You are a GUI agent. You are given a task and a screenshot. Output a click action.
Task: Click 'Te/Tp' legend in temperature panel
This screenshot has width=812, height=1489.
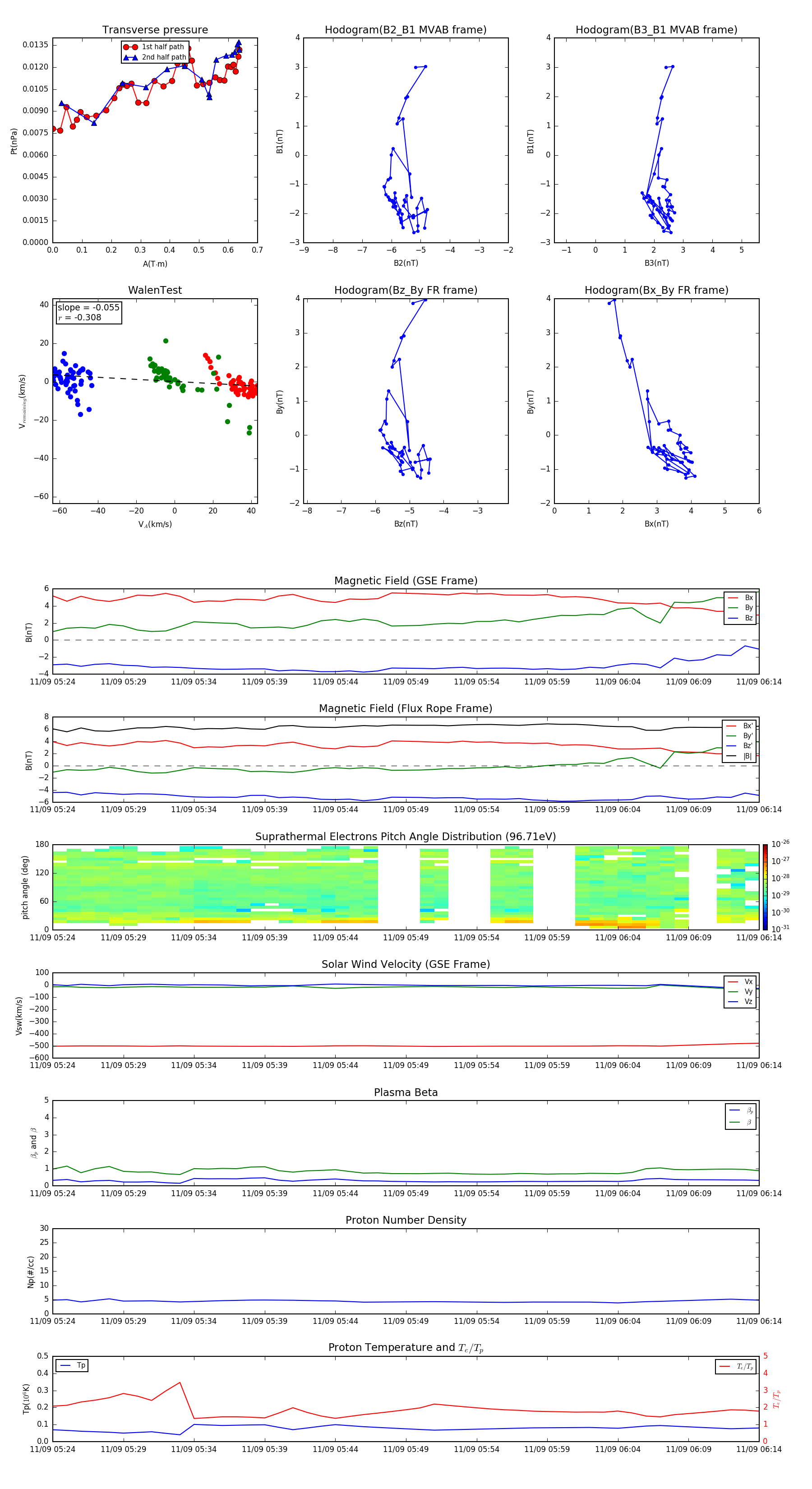(736, 1366)
